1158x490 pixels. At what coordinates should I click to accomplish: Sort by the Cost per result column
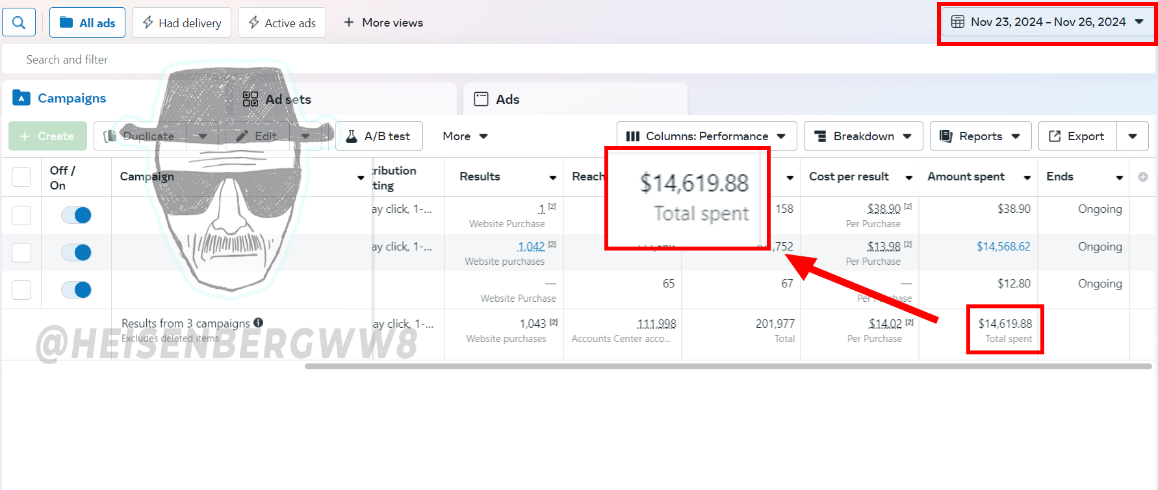click(x=849, y=177)
